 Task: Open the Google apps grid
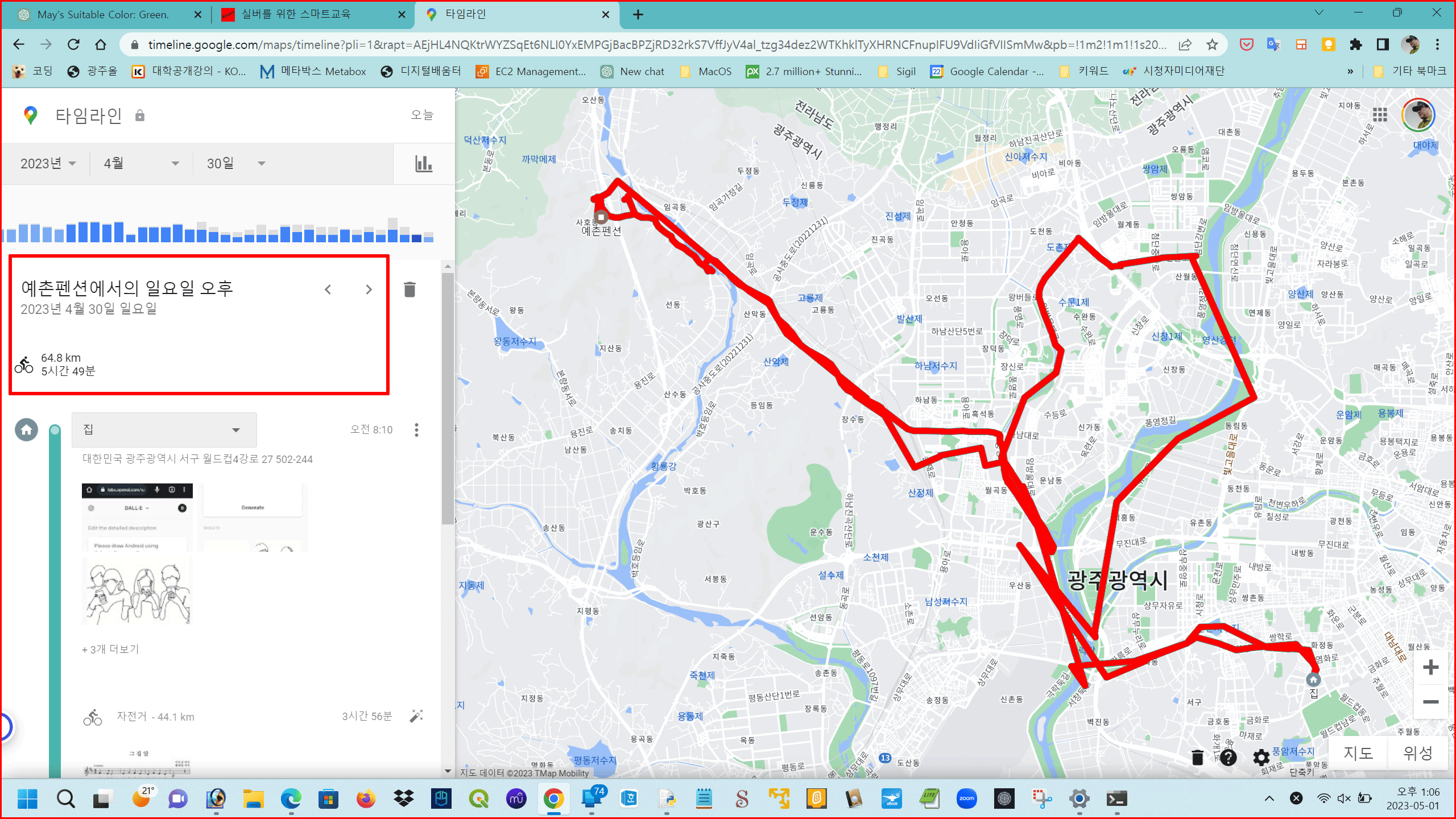(1380, 115)
